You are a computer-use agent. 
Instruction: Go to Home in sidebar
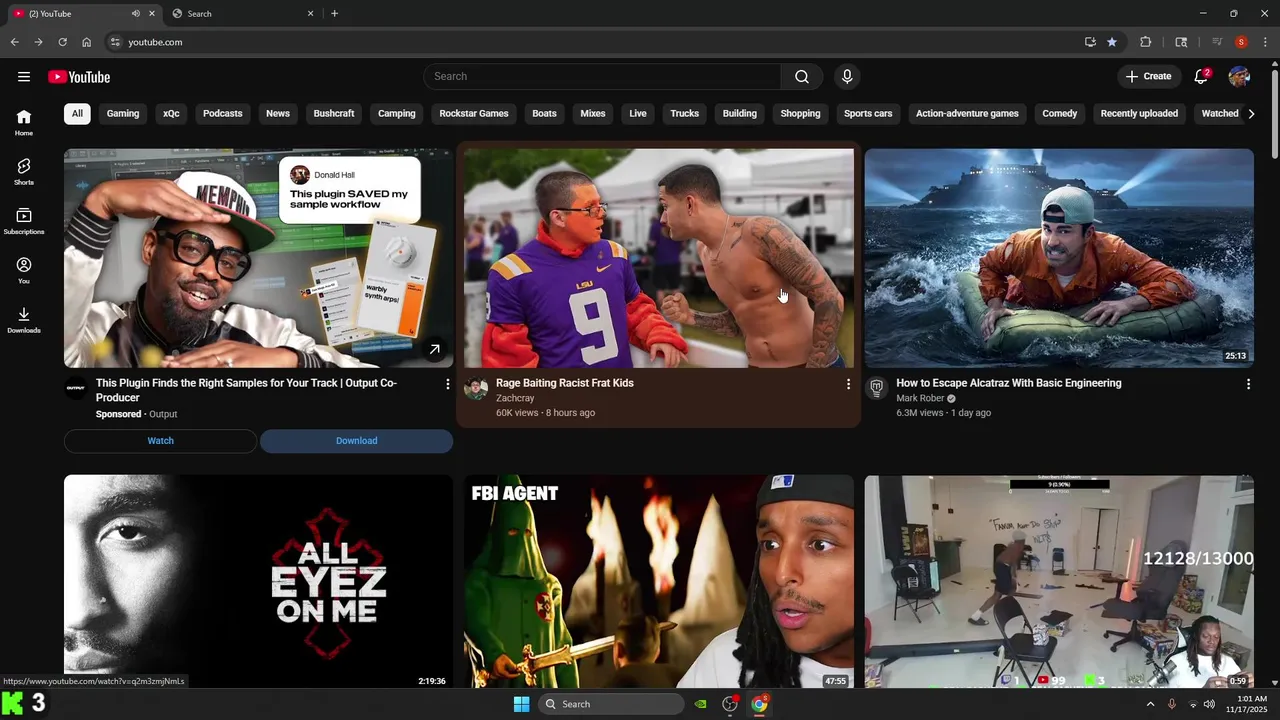point(24,122)
